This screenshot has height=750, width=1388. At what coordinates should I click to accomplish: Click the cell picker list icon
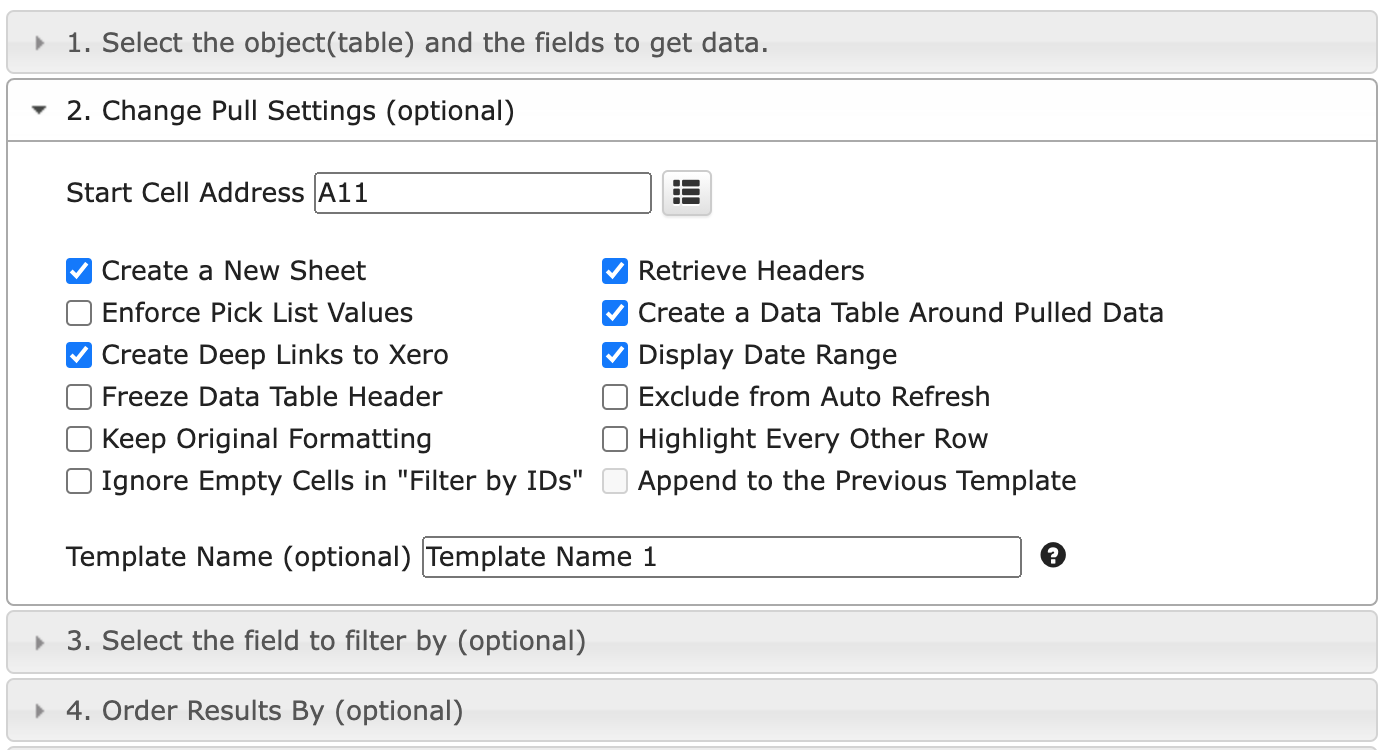click(x=686, y=193)
